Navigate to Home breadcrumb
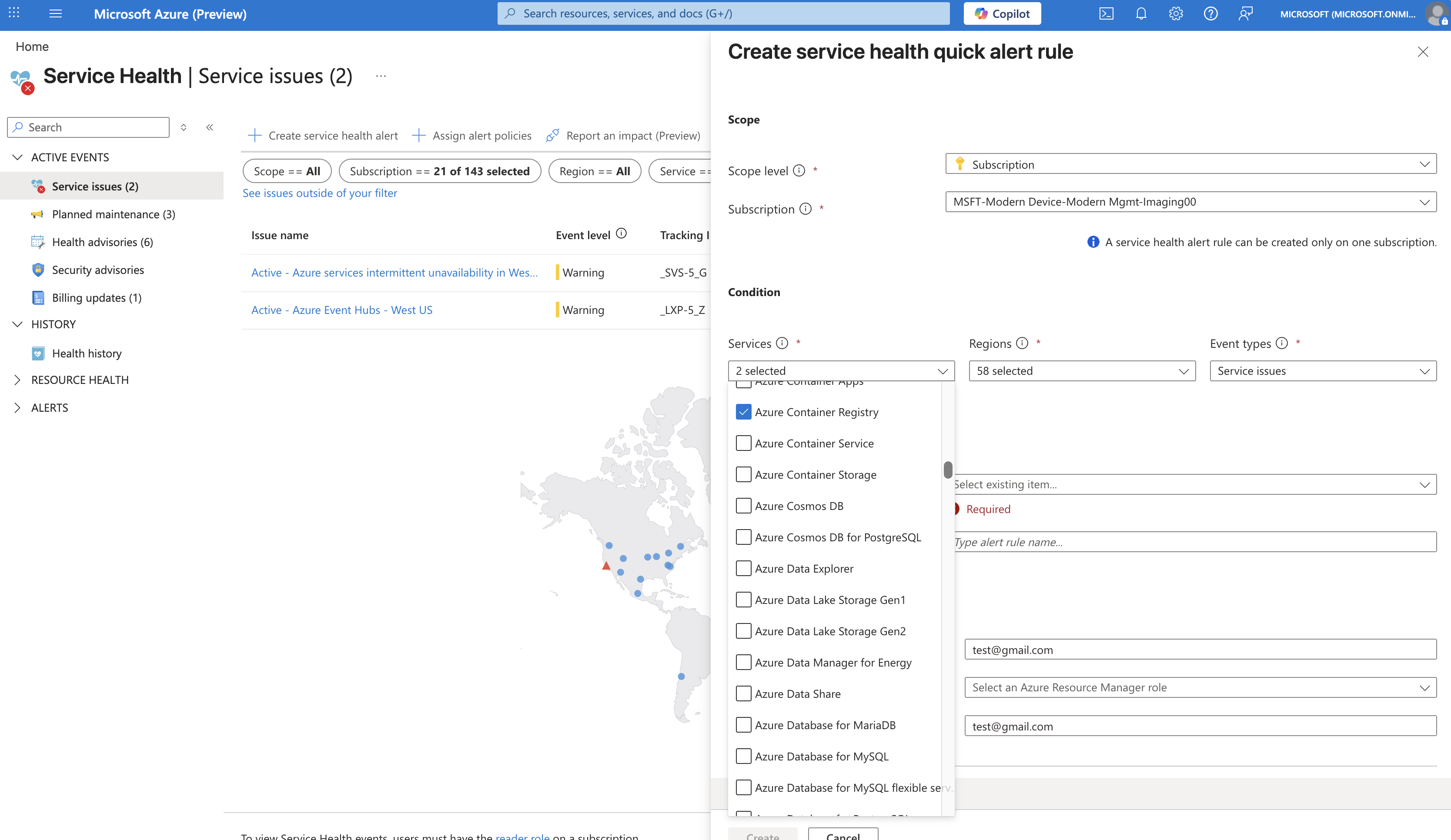The image size is (1451, 840). coord(32,46)
